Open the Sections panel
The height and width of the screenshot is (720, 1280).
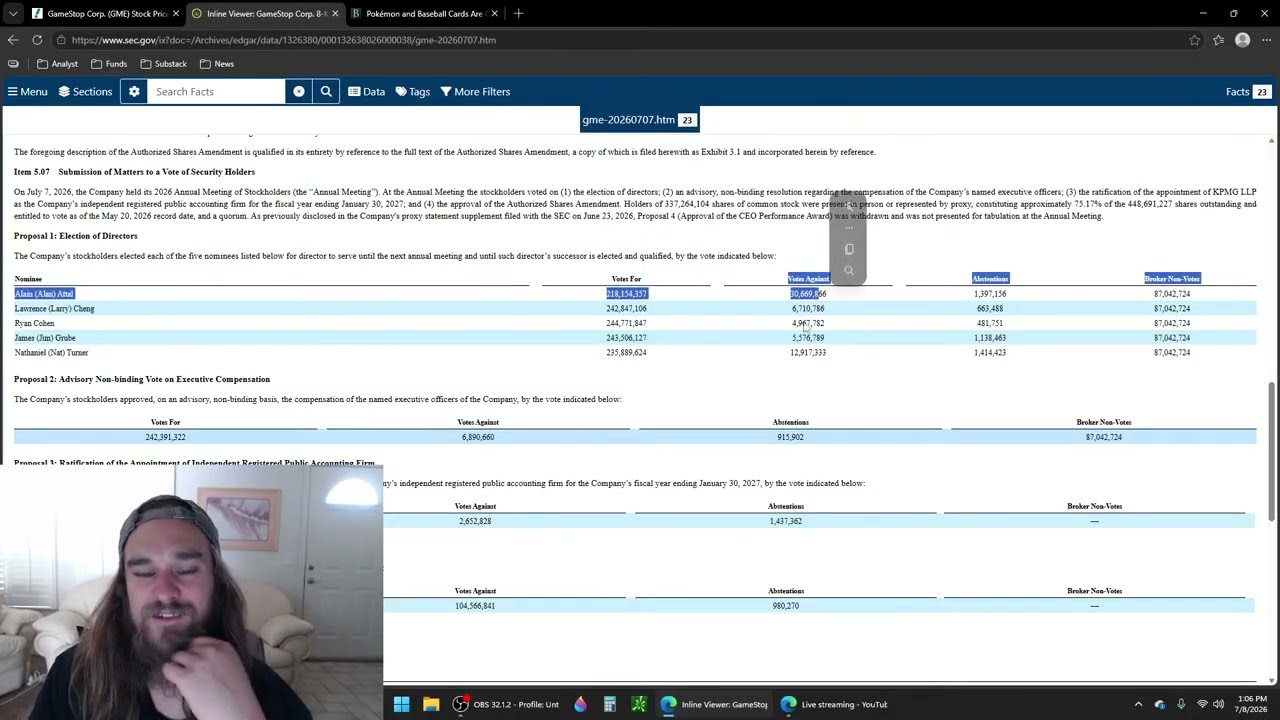click(85, 92)
